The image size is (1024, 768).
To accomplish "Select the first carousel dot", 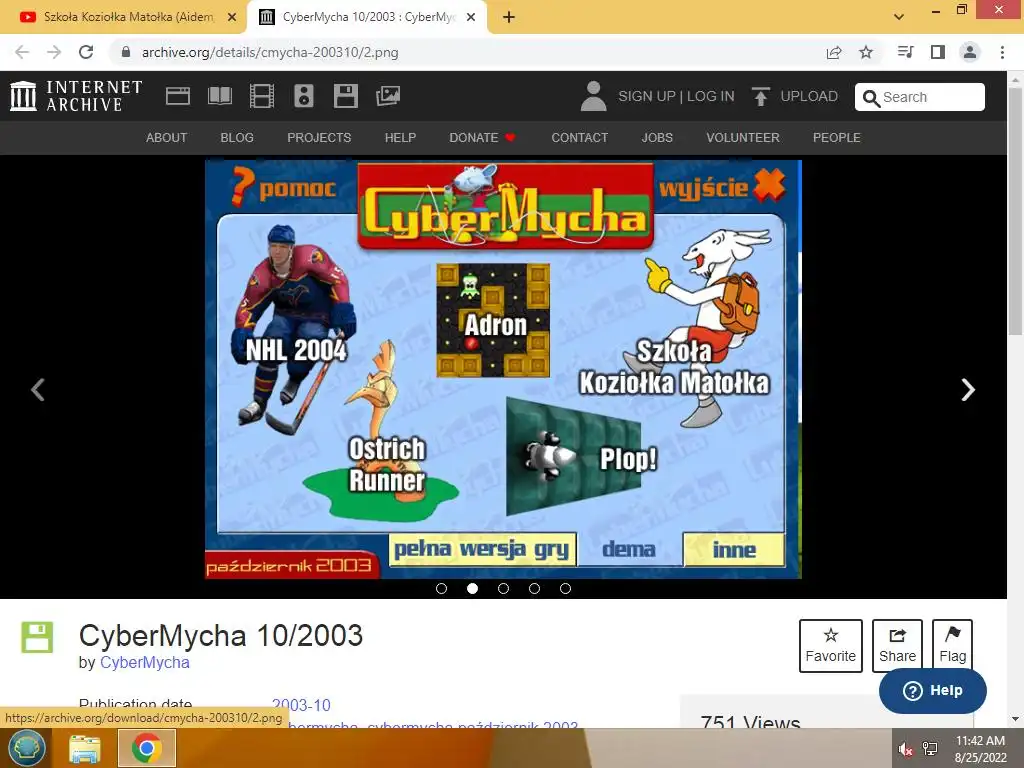I will coord(441,588).
